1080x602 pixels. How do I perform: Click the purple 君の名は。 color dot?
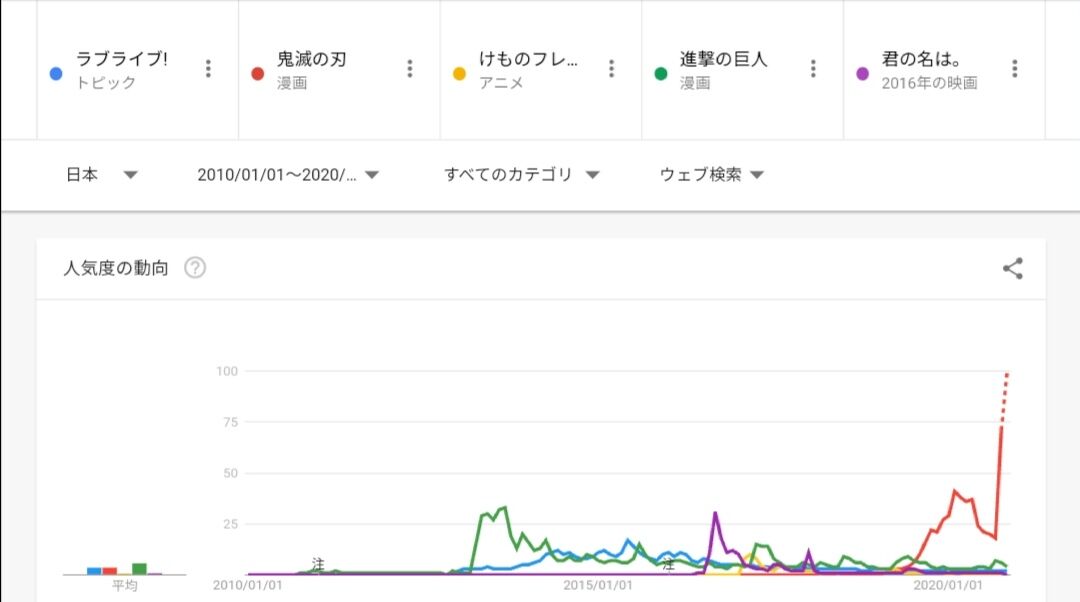[x=863, y=73]
